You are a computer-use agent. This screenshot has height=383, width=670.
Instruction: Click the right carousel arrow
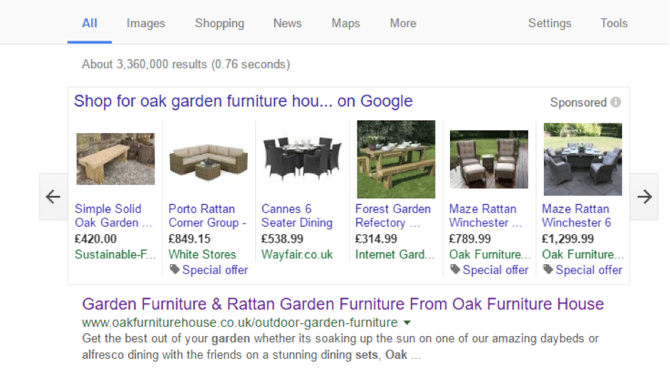(x=644, y=197)
